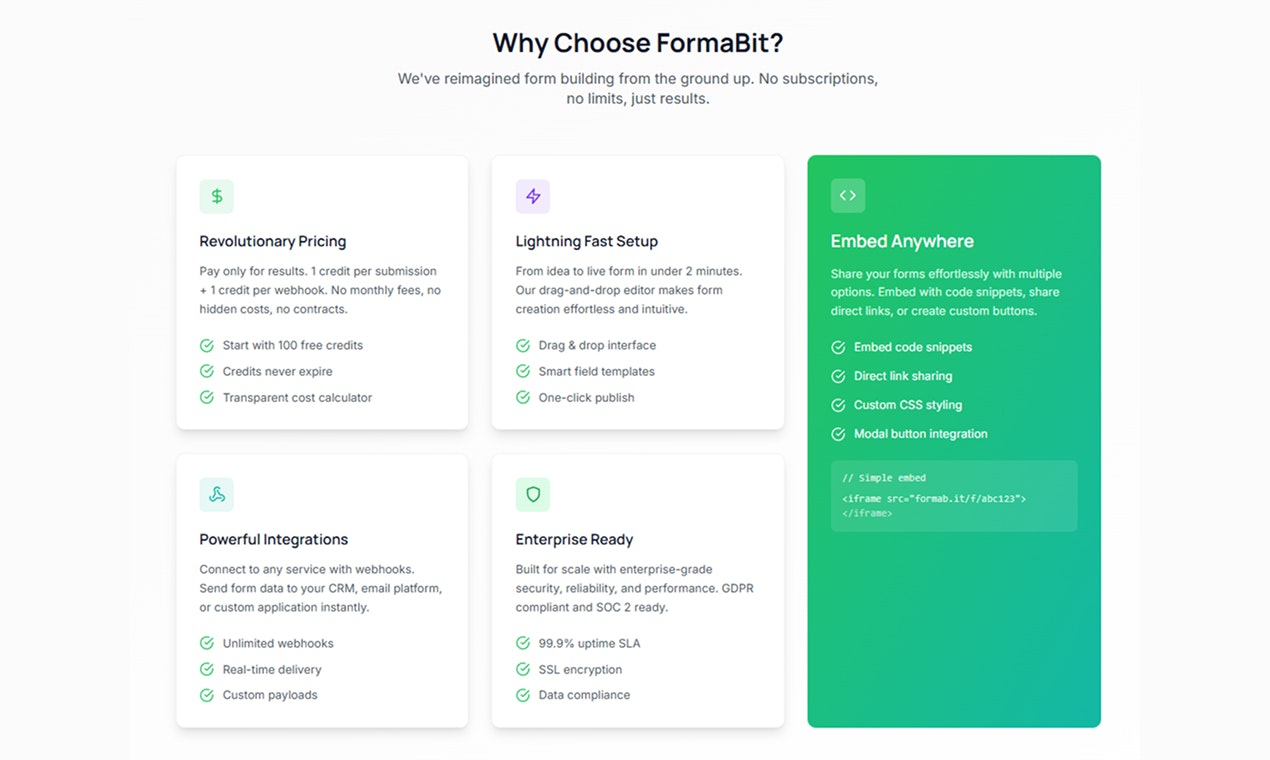Click the checkmark beside 99.9% uptime SLA
This screenshot has height=760, width=1270.
click(522, 643)
